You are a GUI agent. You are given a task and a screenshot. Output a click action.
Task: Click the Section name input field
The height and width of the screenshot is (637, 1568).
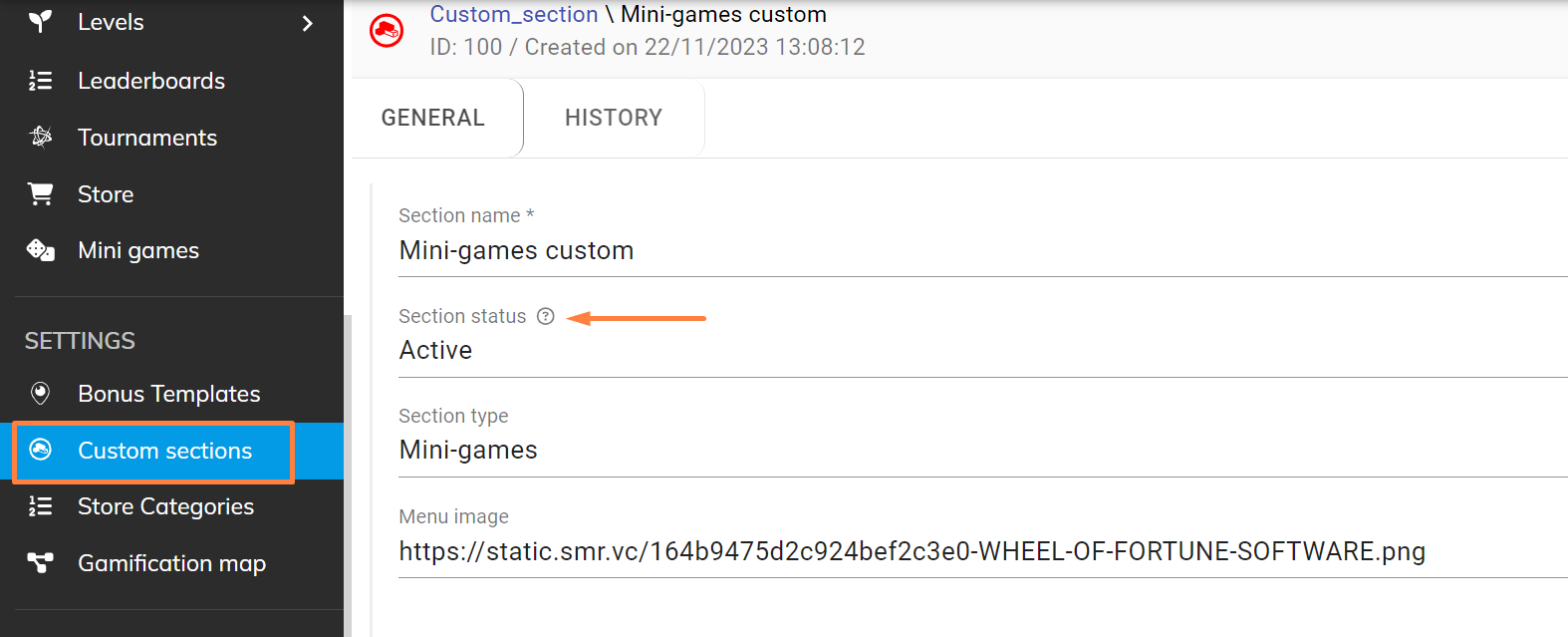point(981,251)
